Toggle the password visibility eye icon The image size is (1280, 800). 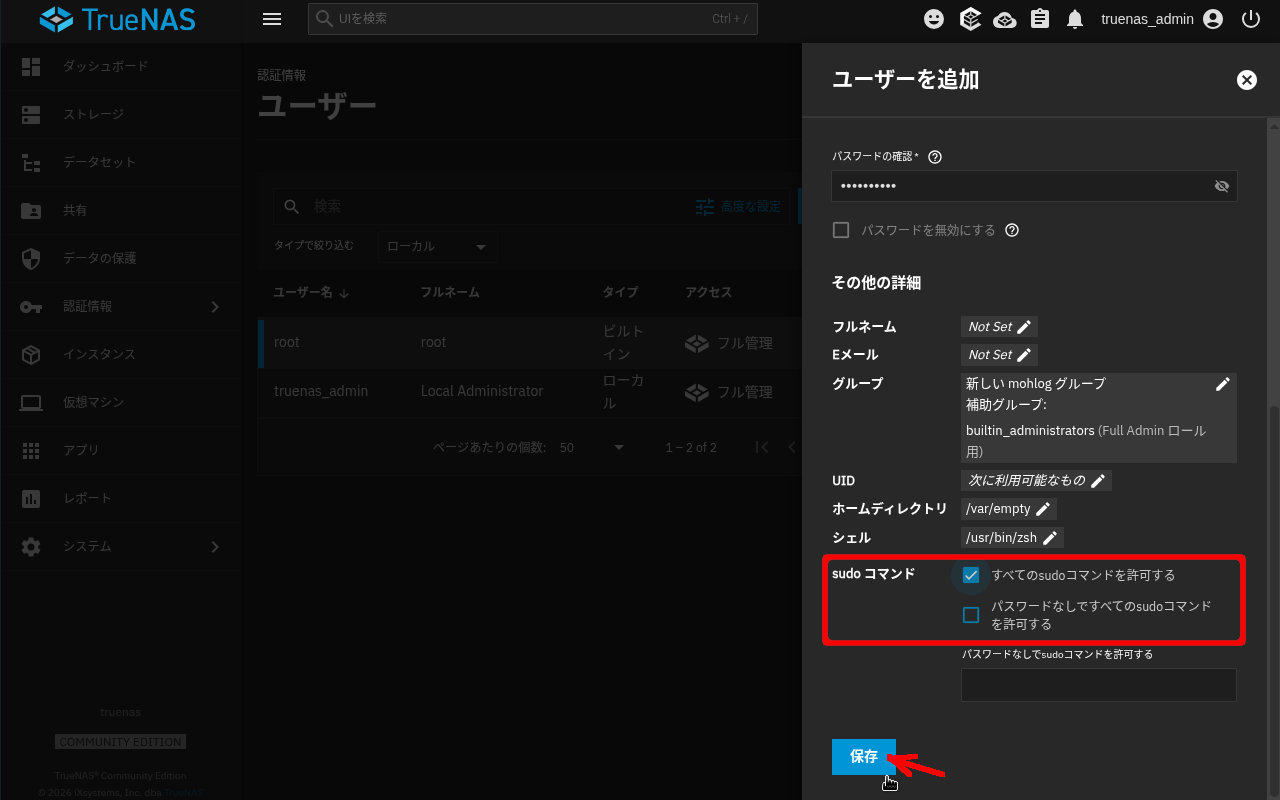tap(1221, 186)
